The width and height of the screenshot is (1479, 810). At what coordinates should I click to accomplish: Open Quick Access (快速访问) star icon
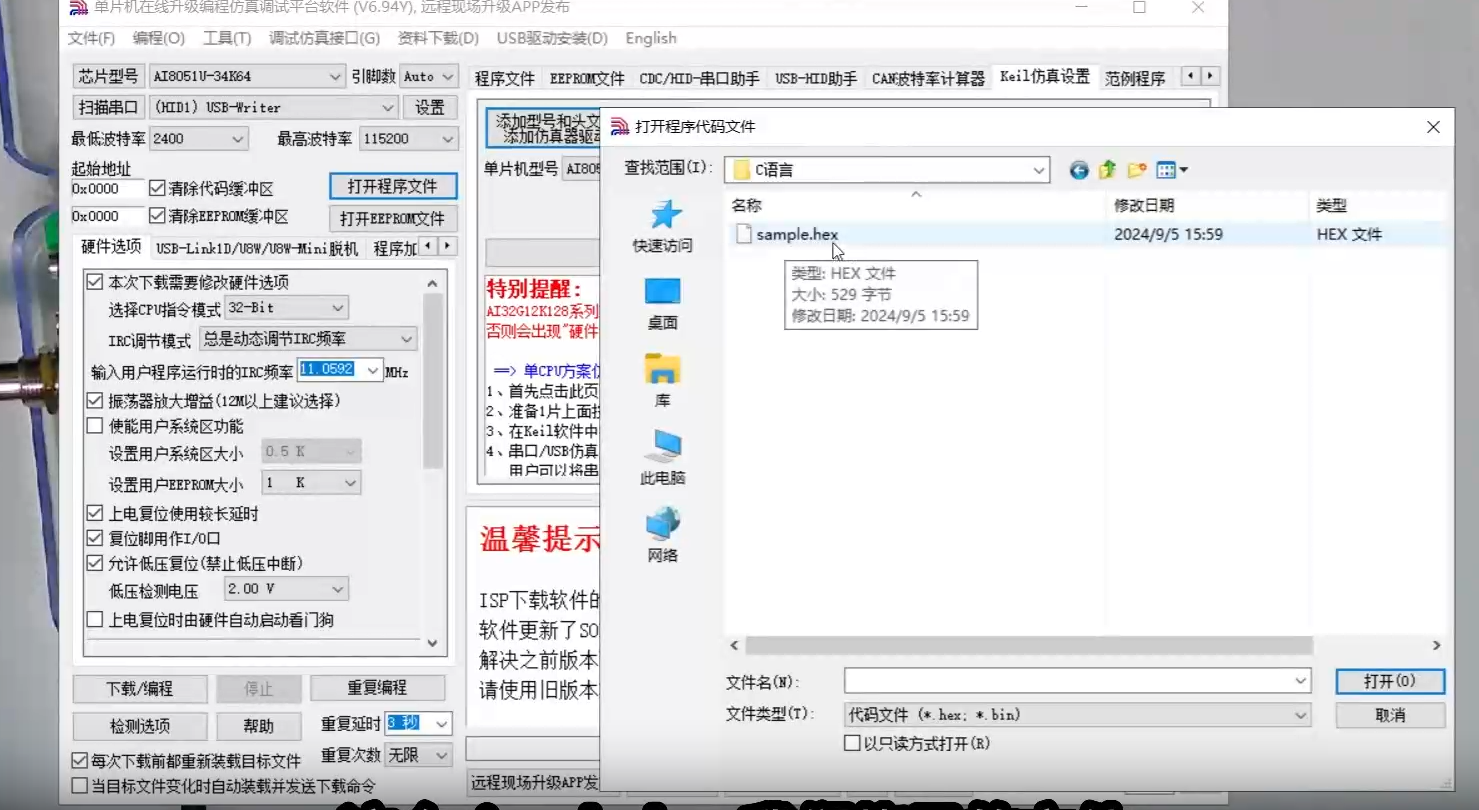[664, 215]
